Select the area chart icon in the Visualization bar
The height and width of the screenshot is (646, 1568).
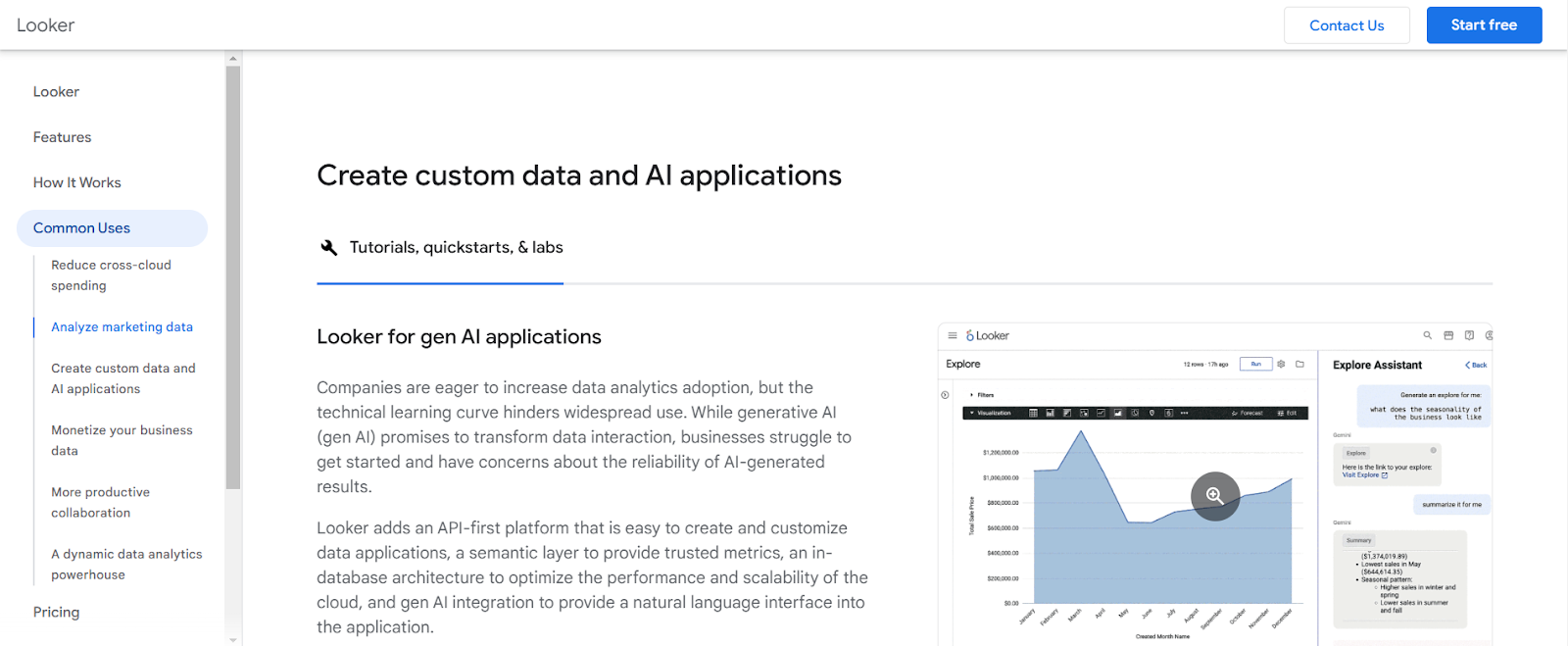tap(1117, 413)
